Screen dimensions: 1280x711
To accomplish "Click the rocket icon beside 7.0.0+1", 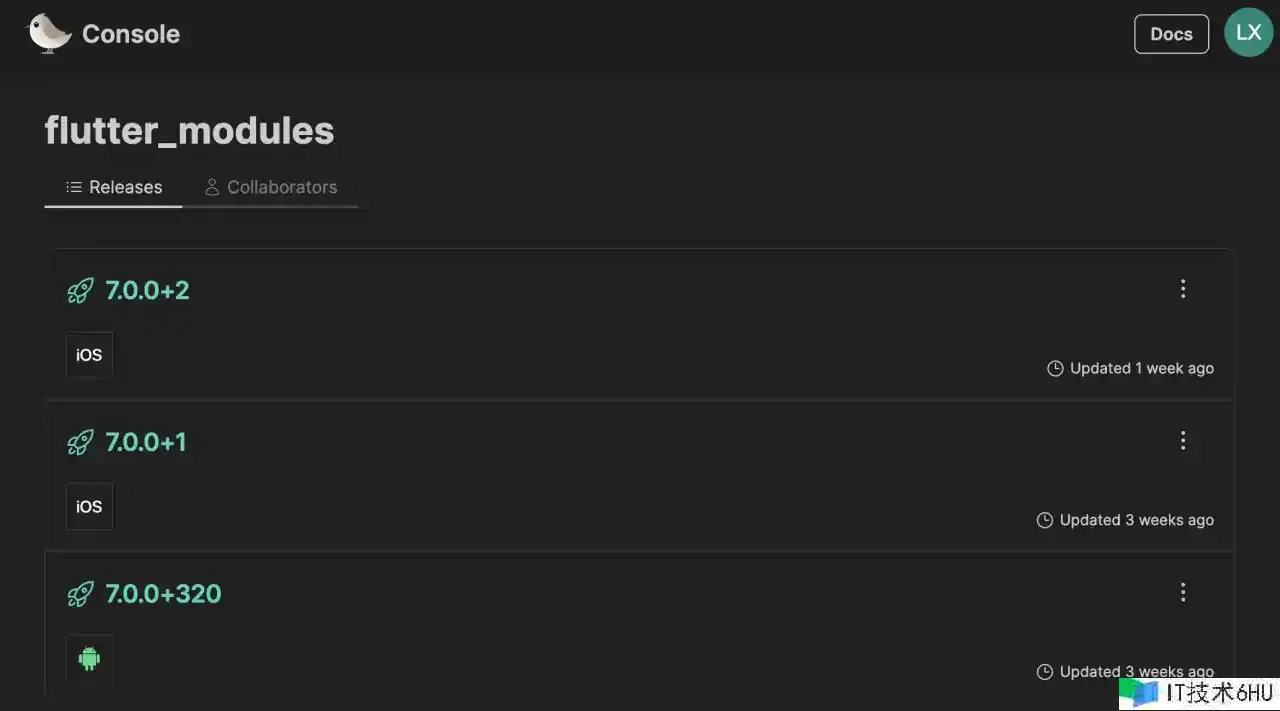I will [x=80, y=442].
